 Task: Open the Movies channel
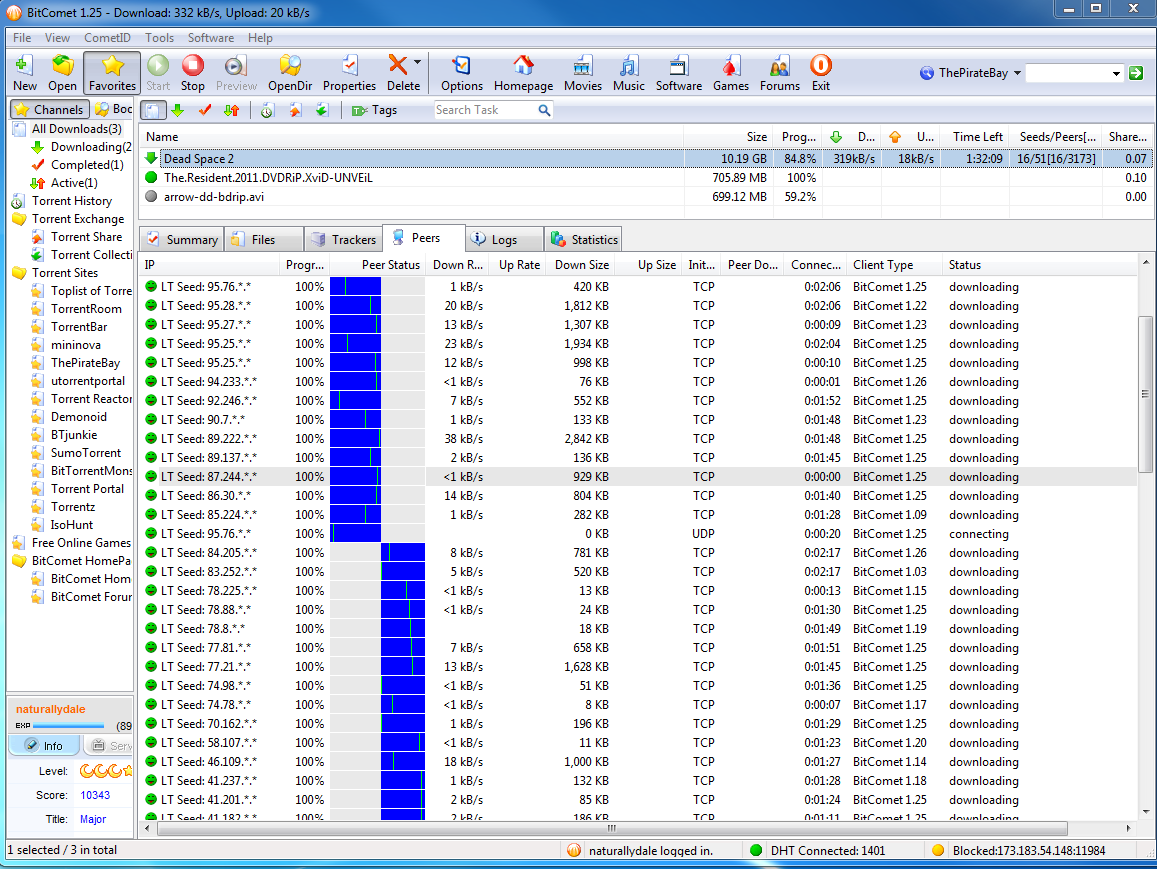[x=583, y=73]
